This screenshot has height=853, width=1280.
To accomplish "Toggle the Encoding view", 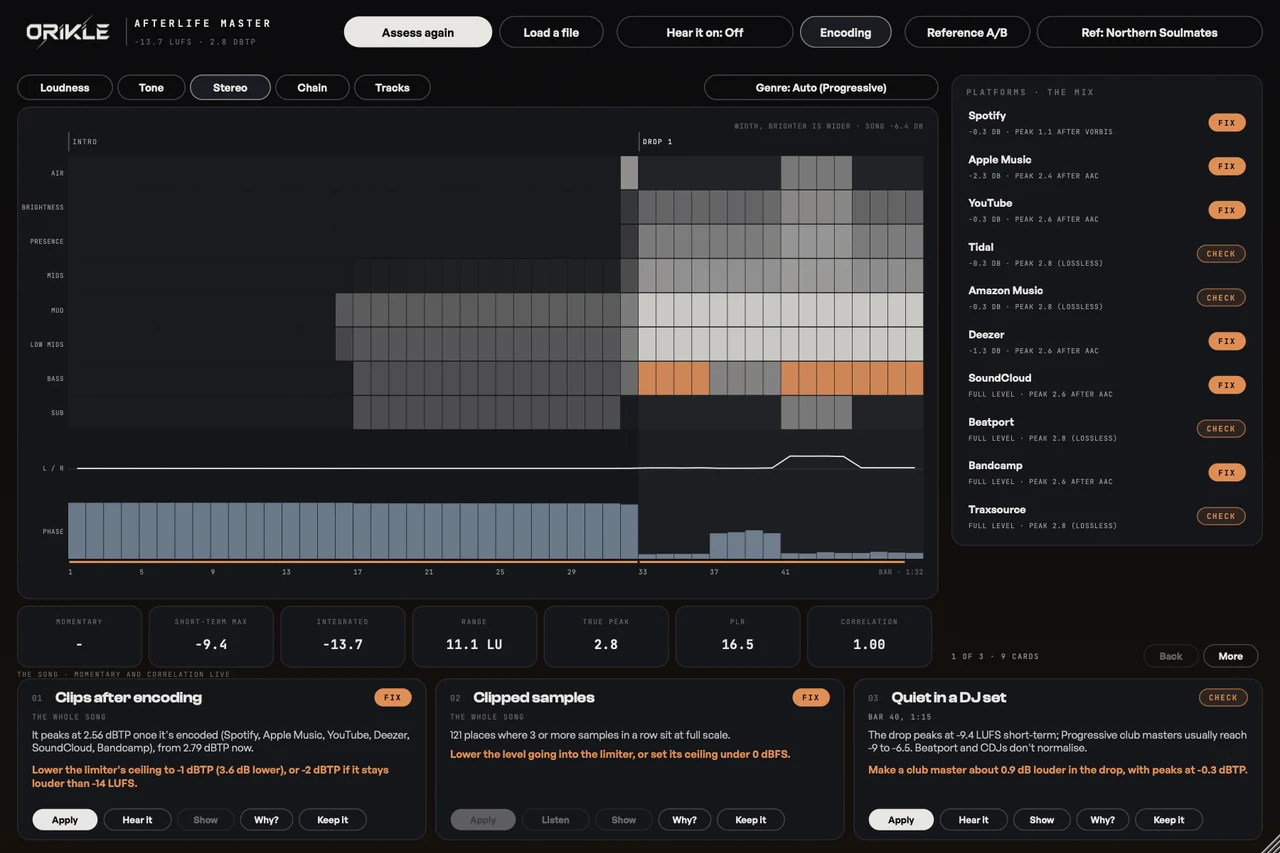I will click(846, 32).
